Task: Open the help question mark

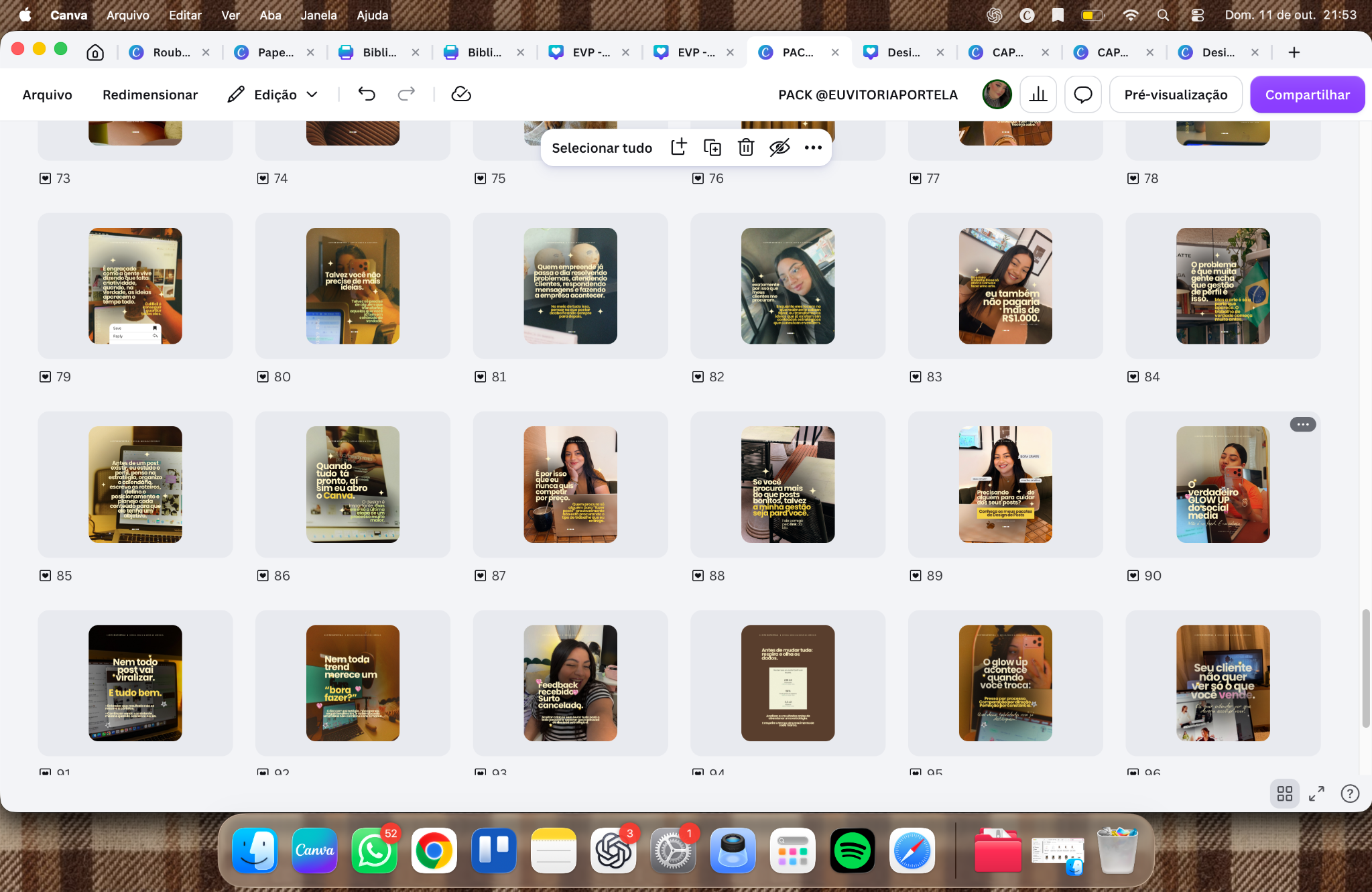Action: coord(1350,793)
